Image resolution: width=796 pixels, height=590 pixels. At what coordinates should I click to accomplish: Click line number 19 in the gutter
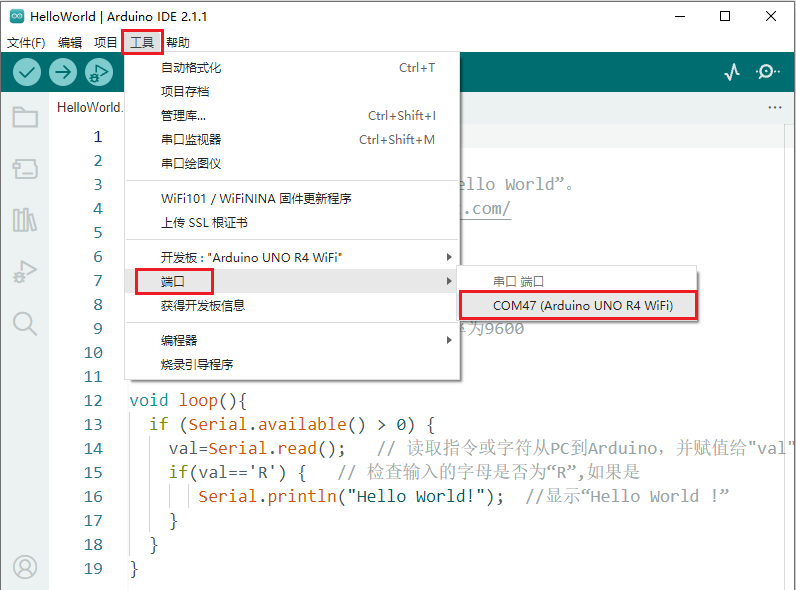pyautogui.click(x=93, y=568)
